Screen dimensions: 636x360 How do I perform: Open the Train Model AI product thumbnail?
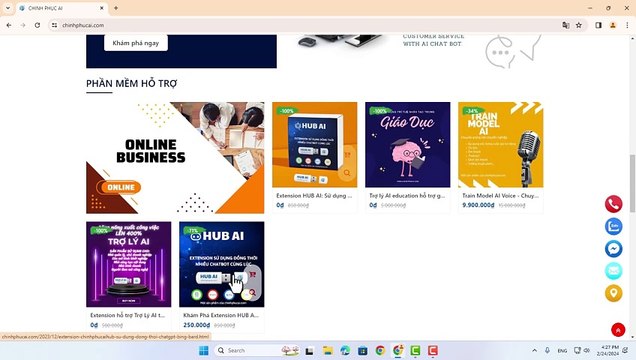(501, 145)
